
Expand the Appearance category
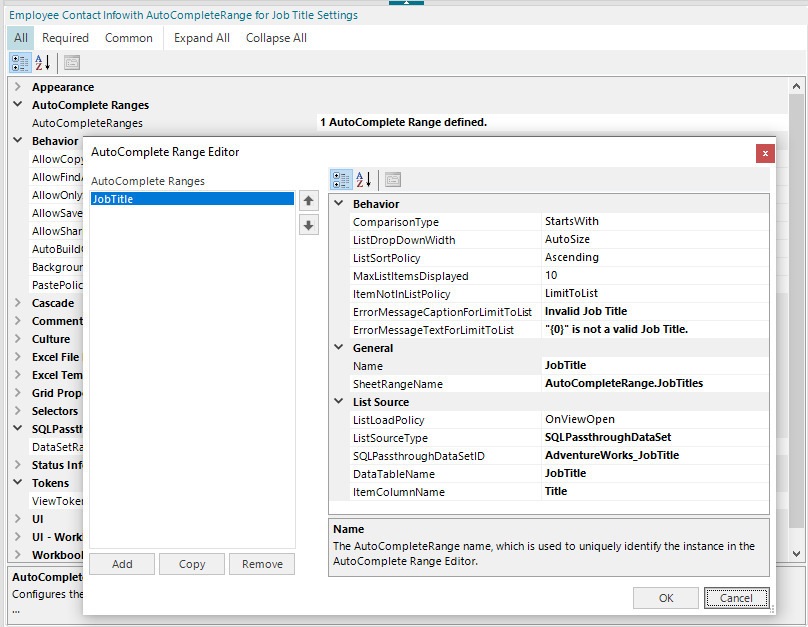(x=18, y=87)
